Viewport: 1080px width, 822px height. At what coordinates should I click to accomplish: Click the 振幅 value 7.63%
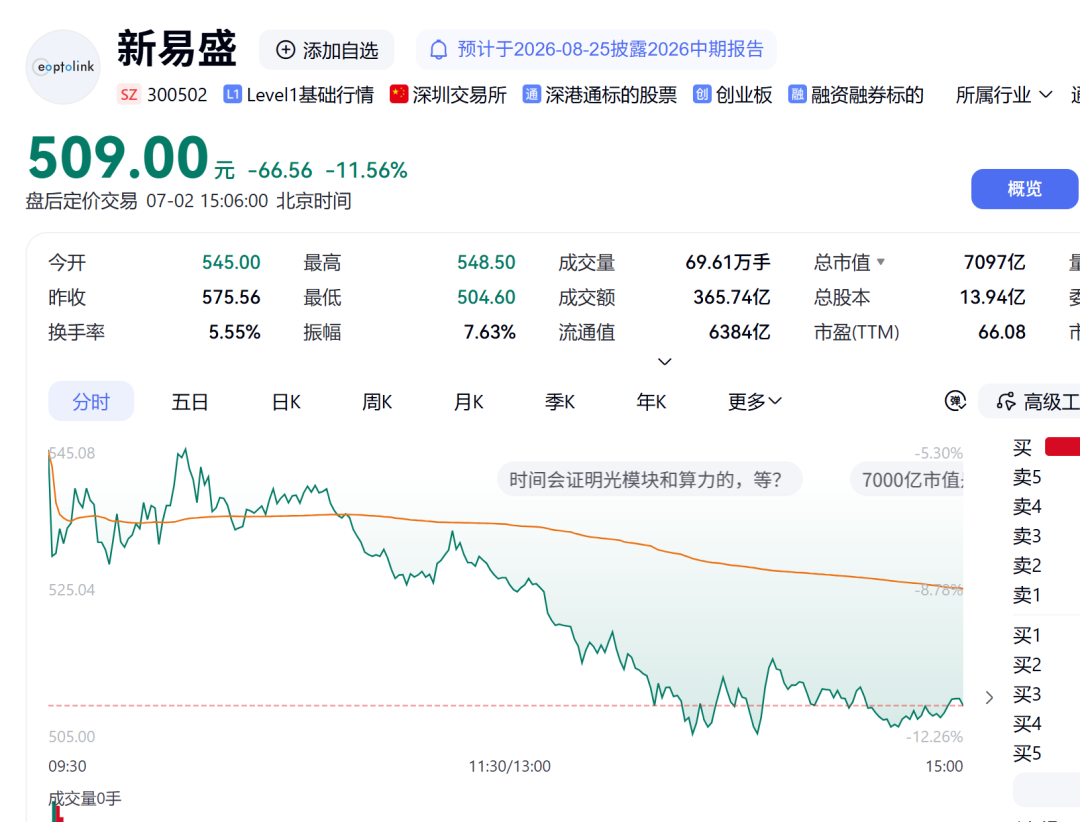(x=490, y=333)
